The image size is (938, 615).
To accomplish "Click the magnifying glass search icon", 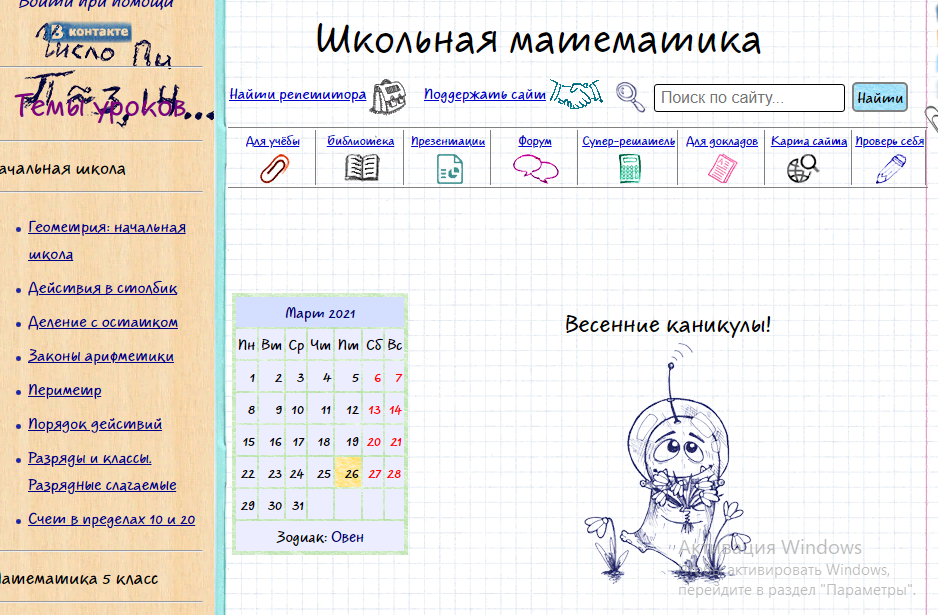I will [x=630, y=96].
